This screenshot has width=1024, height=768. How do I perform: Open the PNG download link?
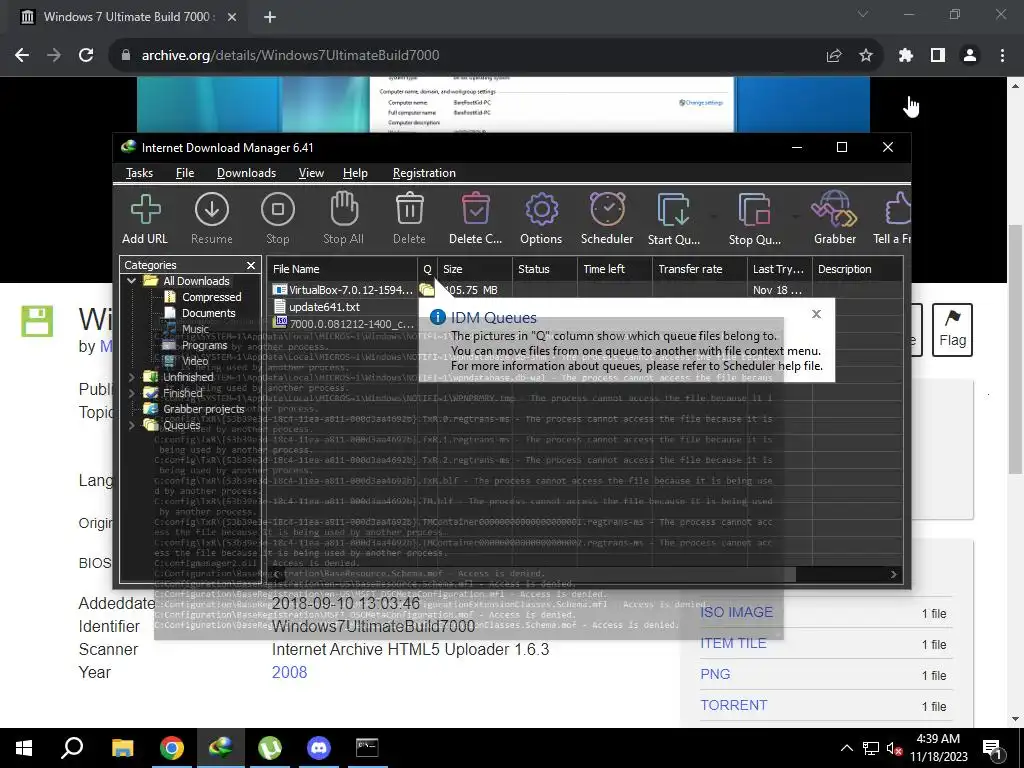coord(715,675)
